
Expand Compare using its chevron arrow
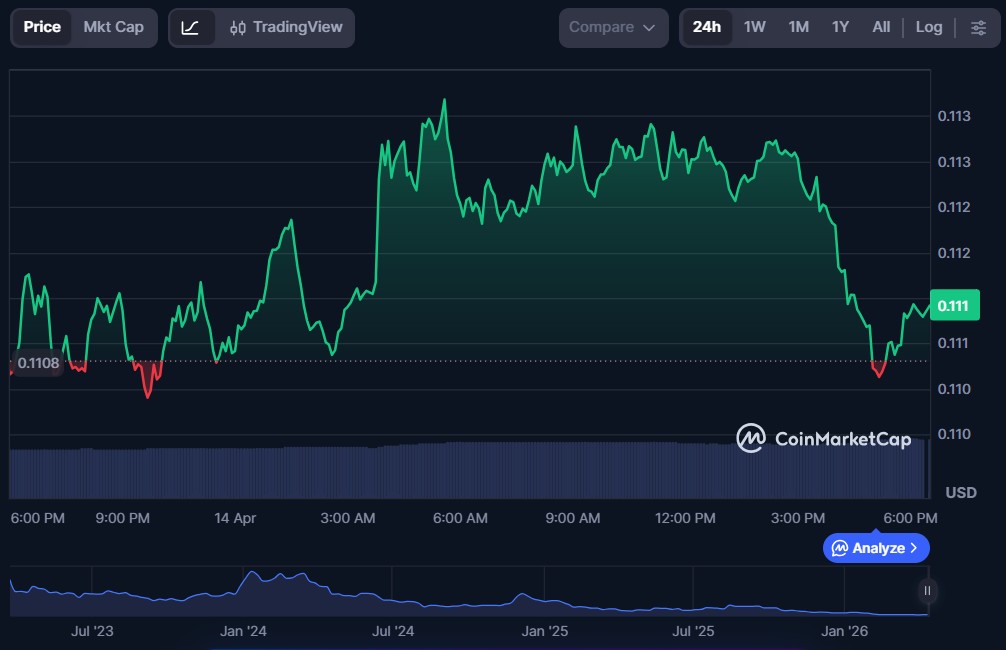click(x=649, y=27)
